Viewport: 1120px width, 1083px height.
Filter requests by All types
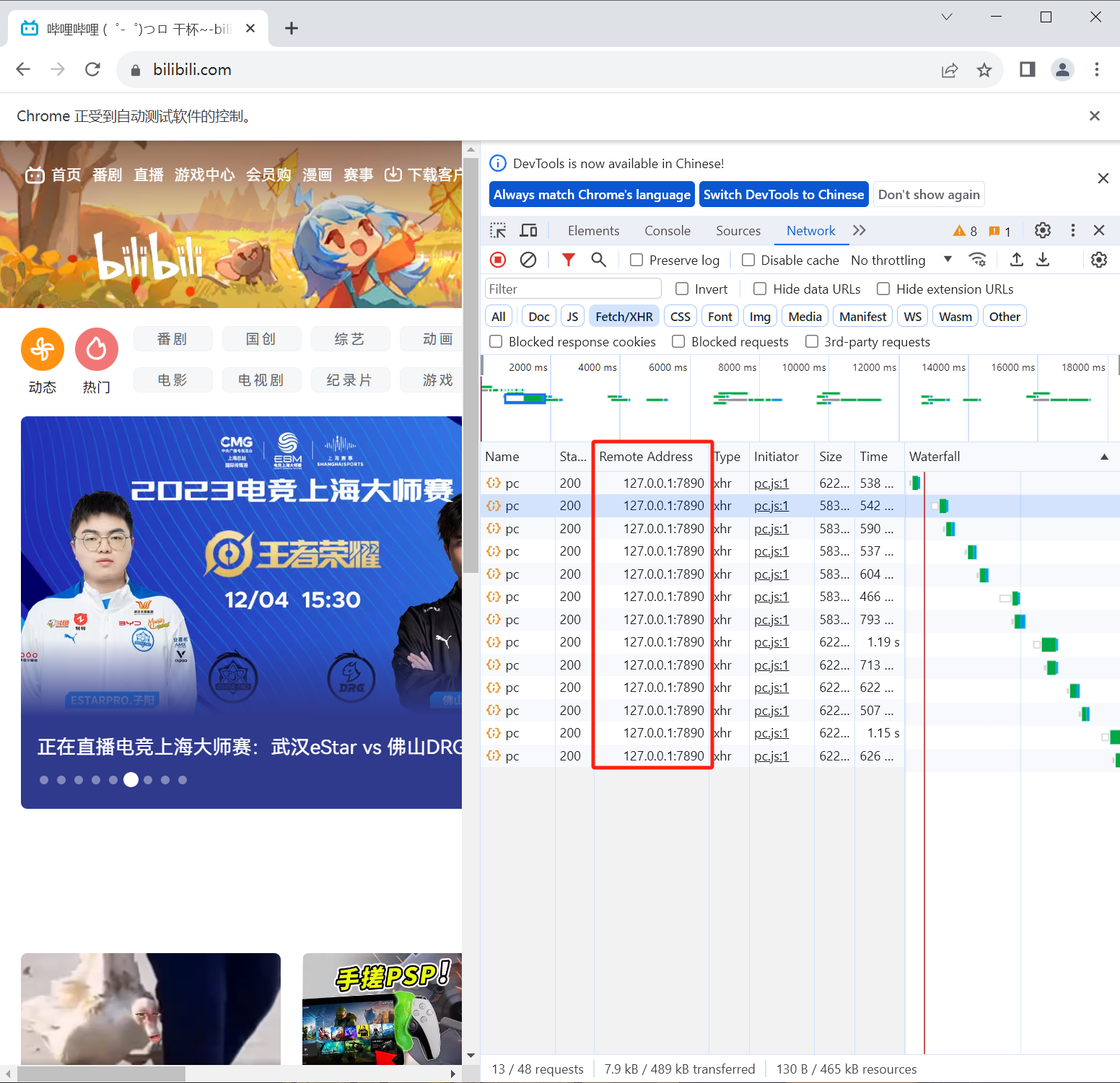tap(499, 317)
